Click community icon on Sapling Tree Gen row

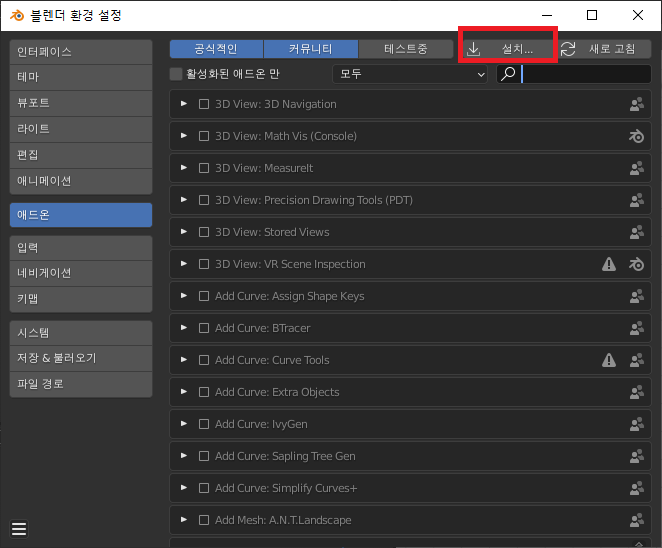637,456
